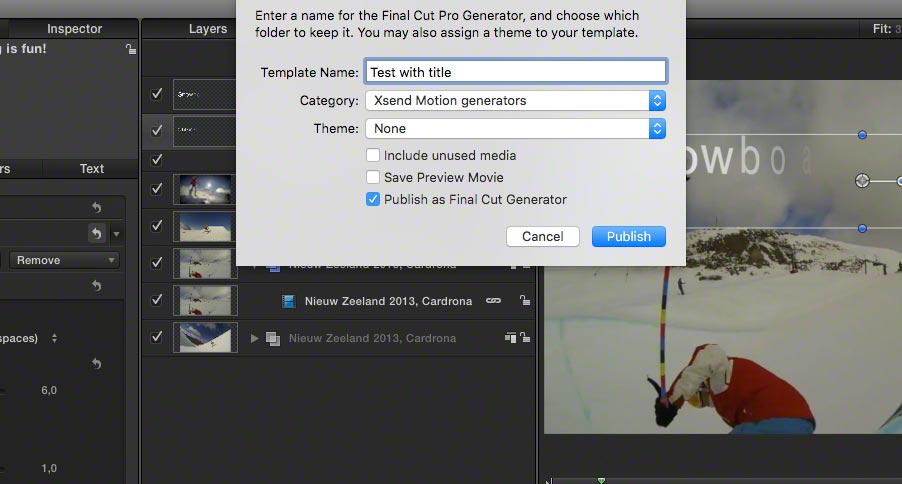Select the thumbnail on the Nieuw Zeeland clip row
902x484 pixels.
(205, 300)
